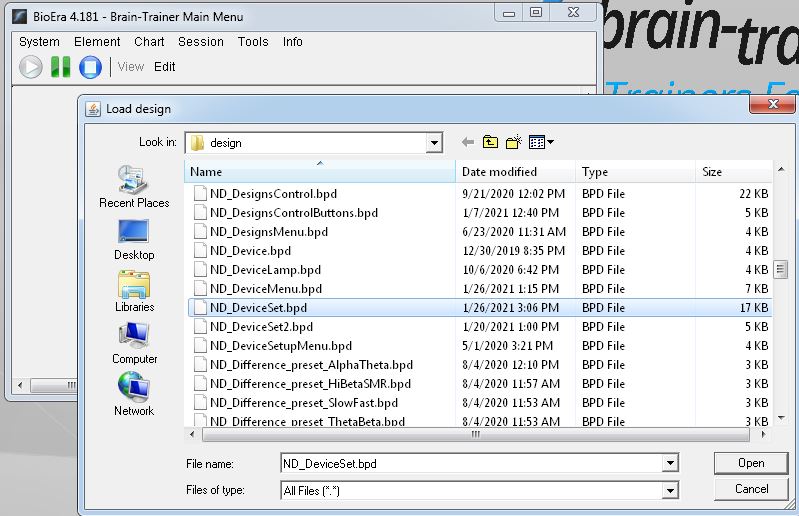
Task: Click file icon of ND_DeviceSet2.bpd
Action: [x=201, y=327]
